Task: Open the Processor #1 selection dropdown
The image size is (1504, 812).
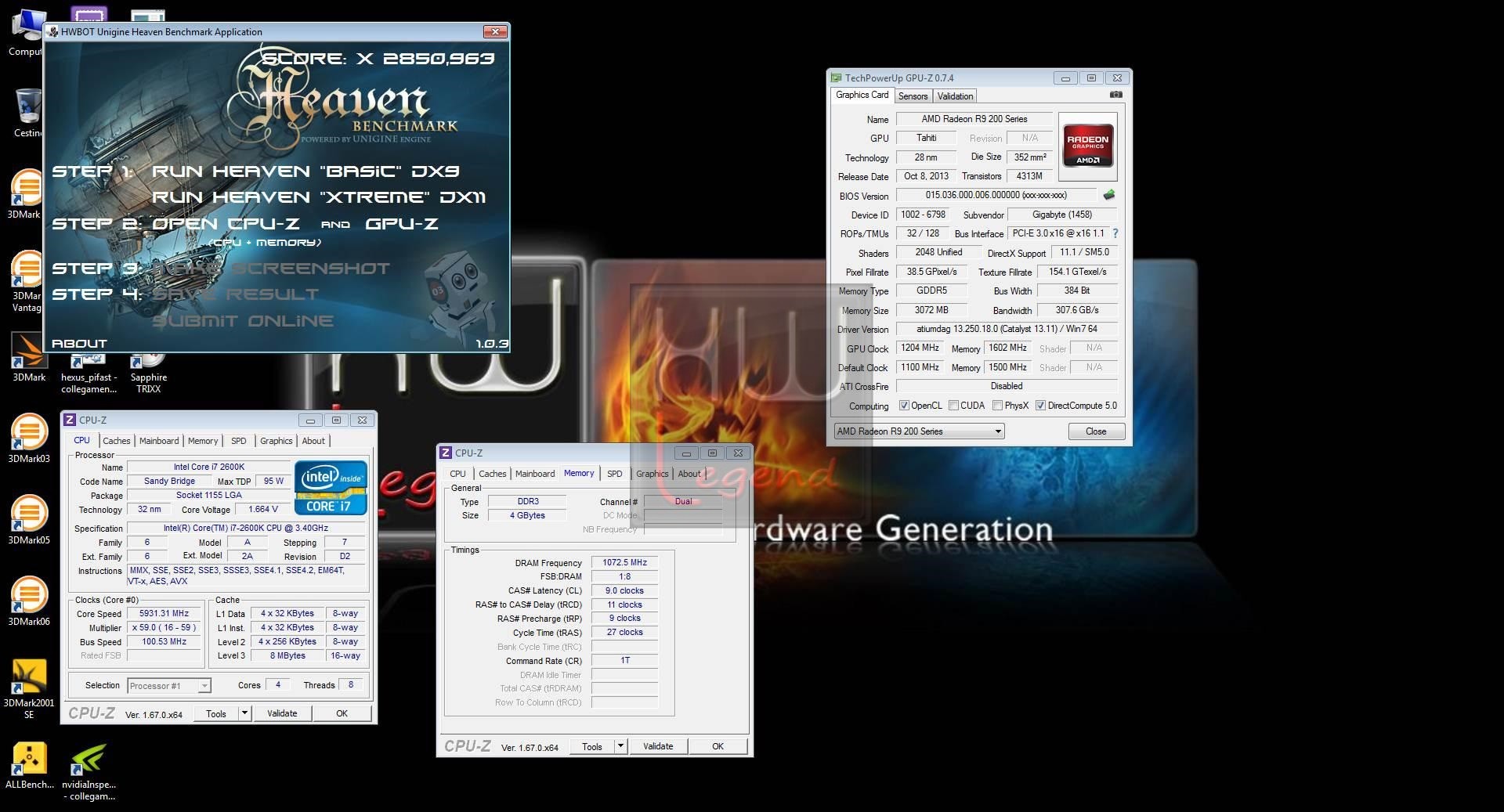Action: pyautogui.click(x=168, y=686)
